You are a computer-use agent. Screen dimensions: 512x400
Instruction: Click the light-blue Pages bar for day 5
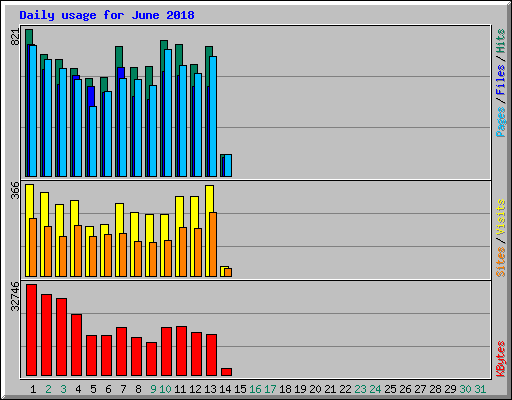click(93, 141)
